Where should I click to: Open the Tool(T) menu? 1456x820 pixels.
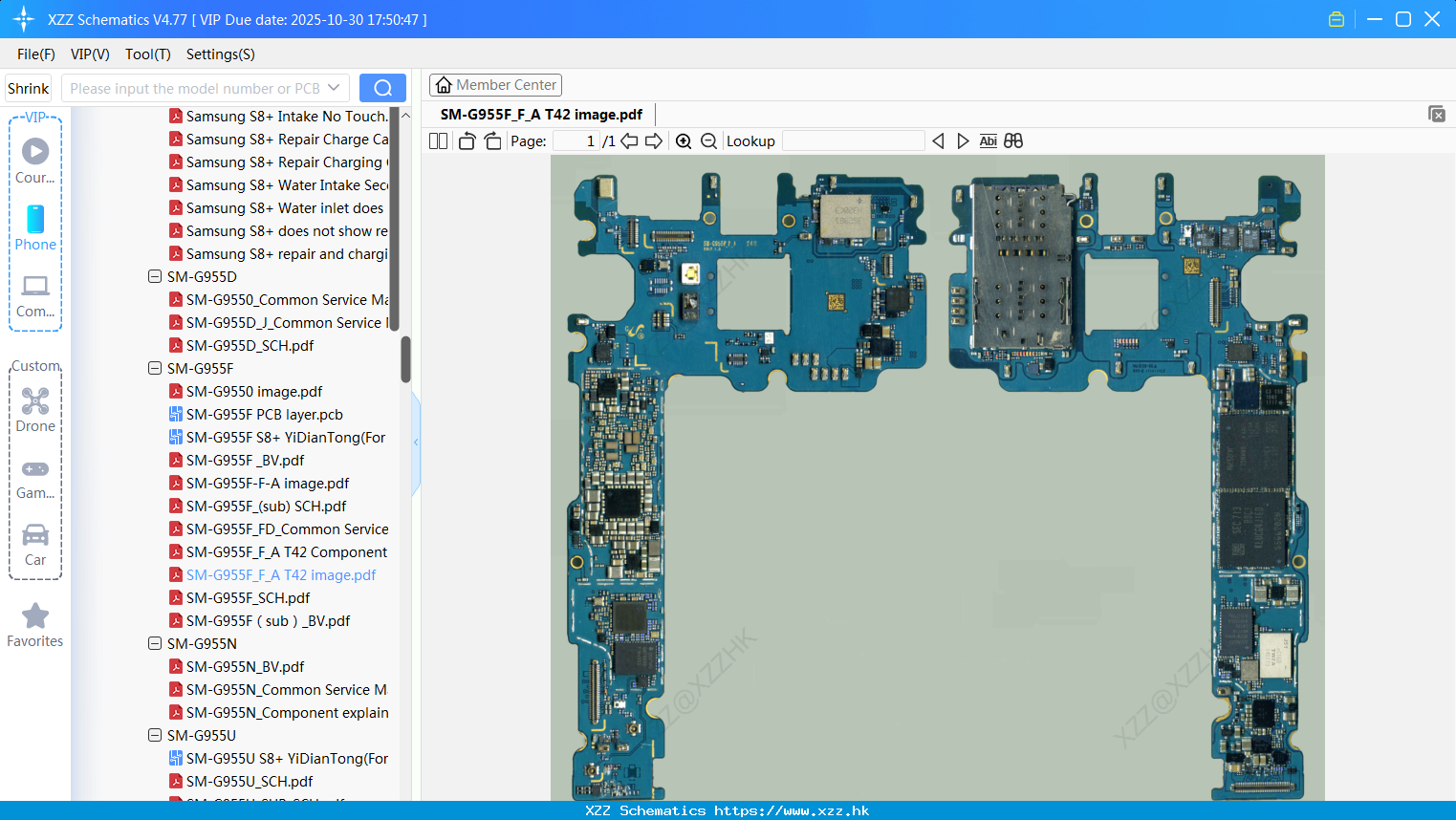[x=148, y=54]
